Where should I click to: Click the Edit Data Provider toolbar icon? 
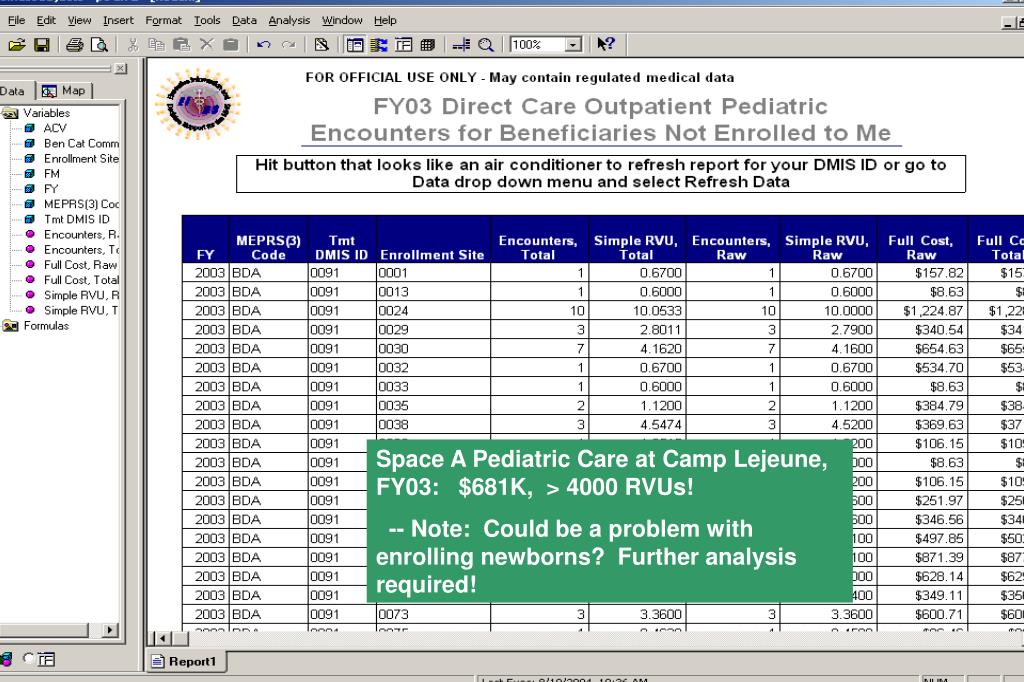[321, 44]
